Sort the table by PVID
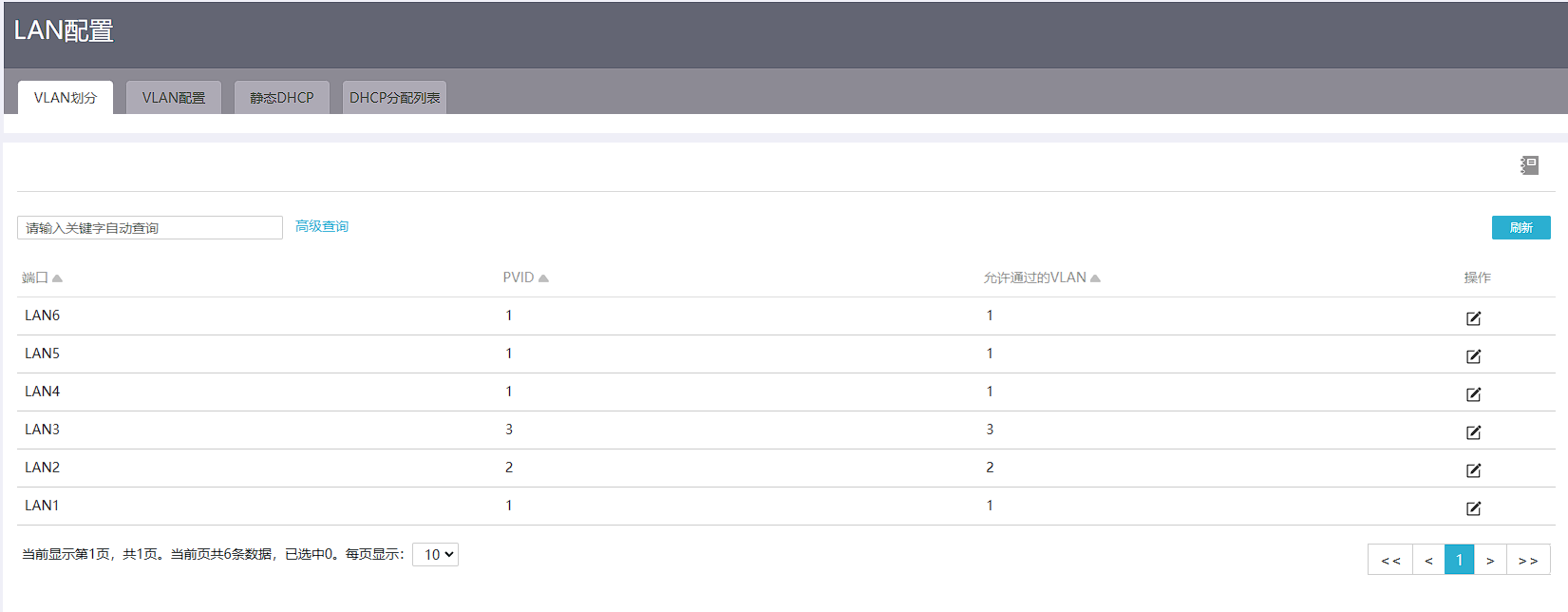Image resolution: width=1568 pixels, height=612 pixels. 543,278
